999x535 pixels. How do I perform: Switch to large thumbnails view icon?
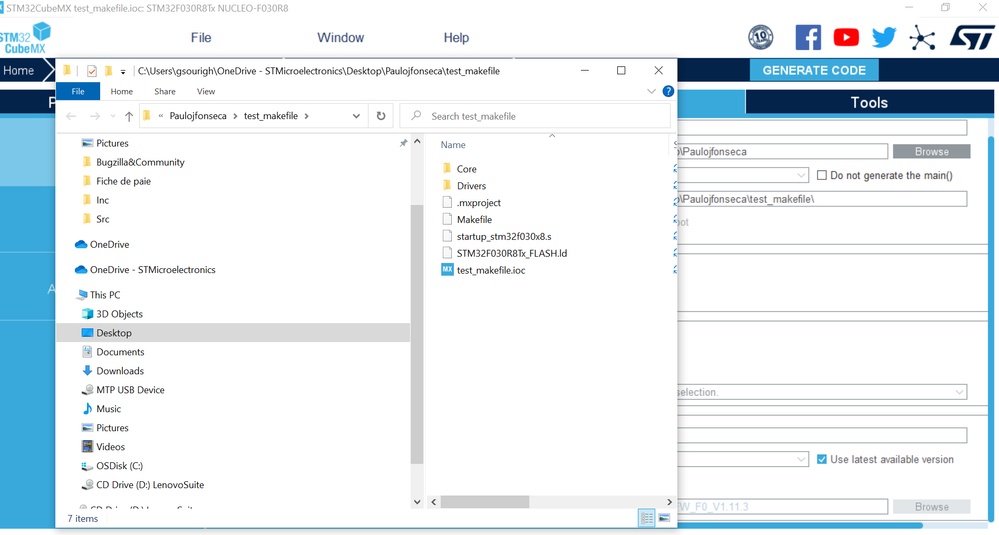tap(664, 518)
